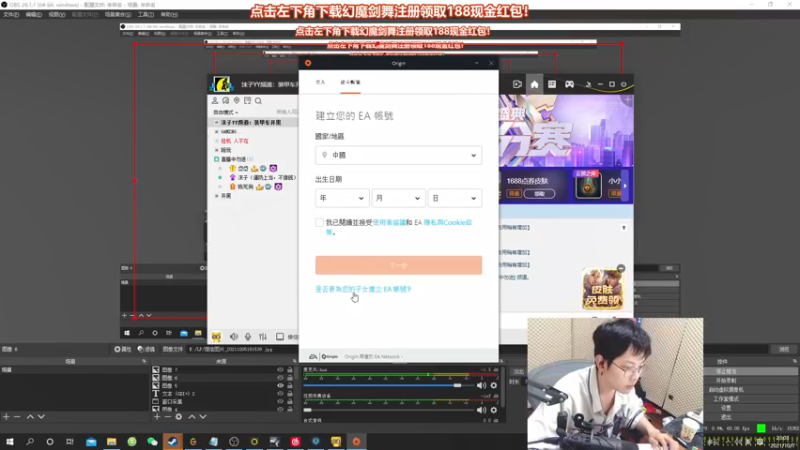Move the scene up in the scenes panel
The image size is (800, 450).
[x=30, y=417]
